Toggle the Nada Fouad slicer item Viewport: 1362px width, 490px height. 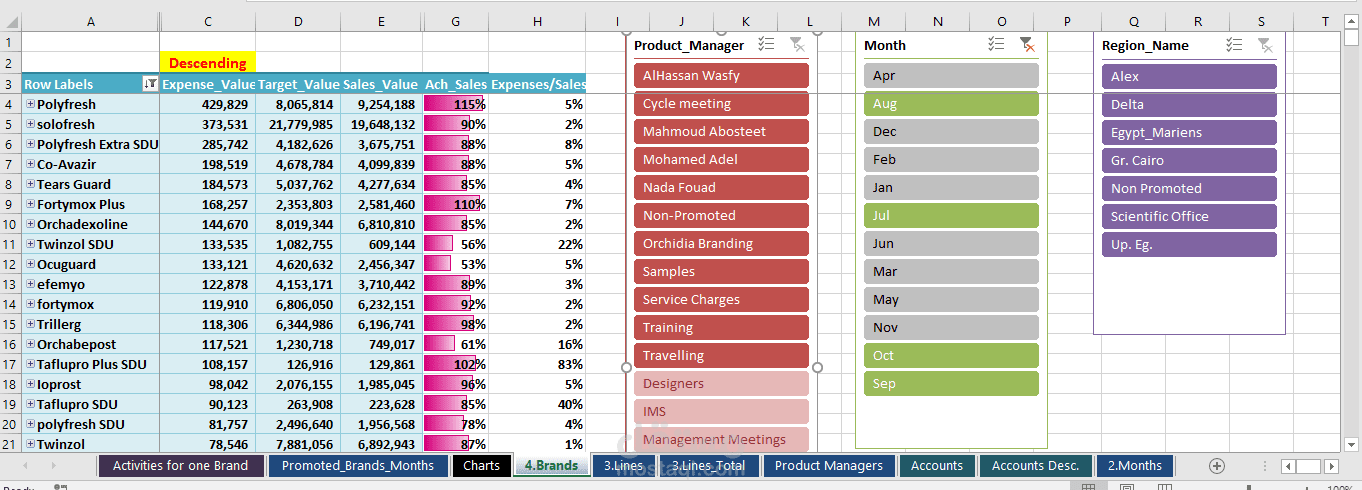tap(720, 188)
